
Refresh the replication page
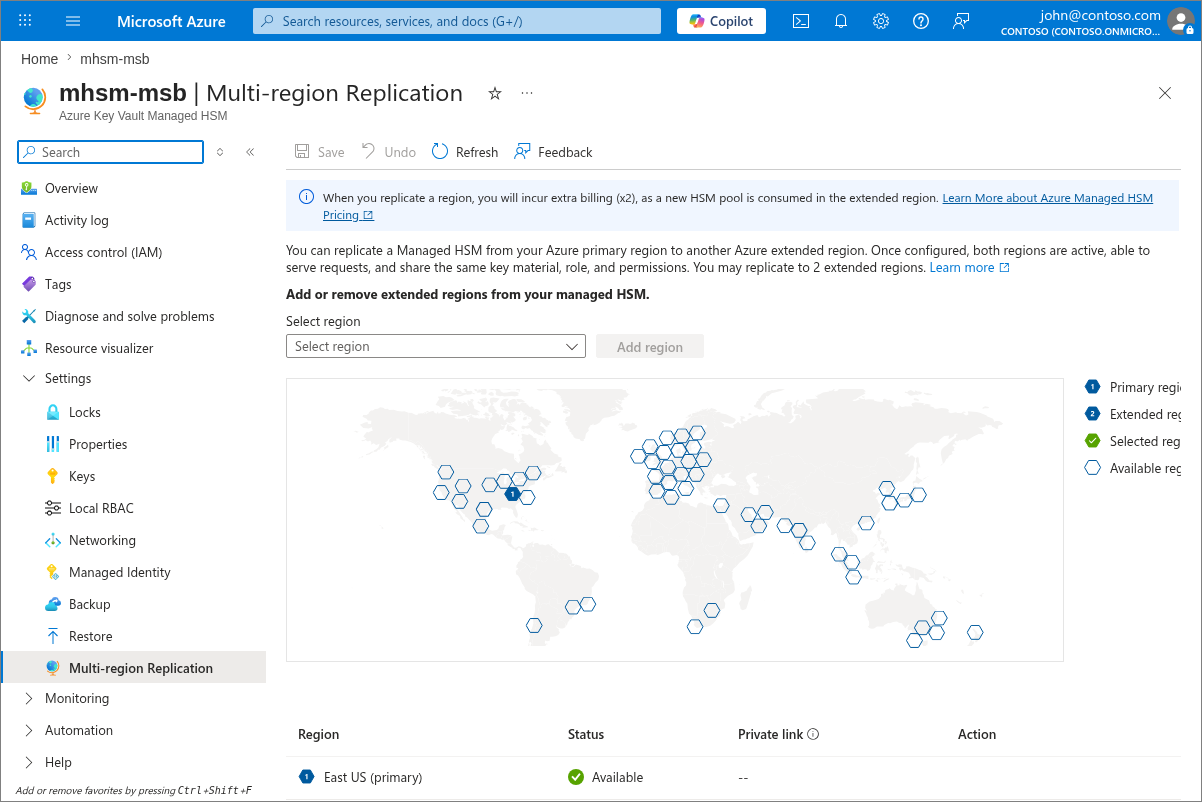coord(465,152)
